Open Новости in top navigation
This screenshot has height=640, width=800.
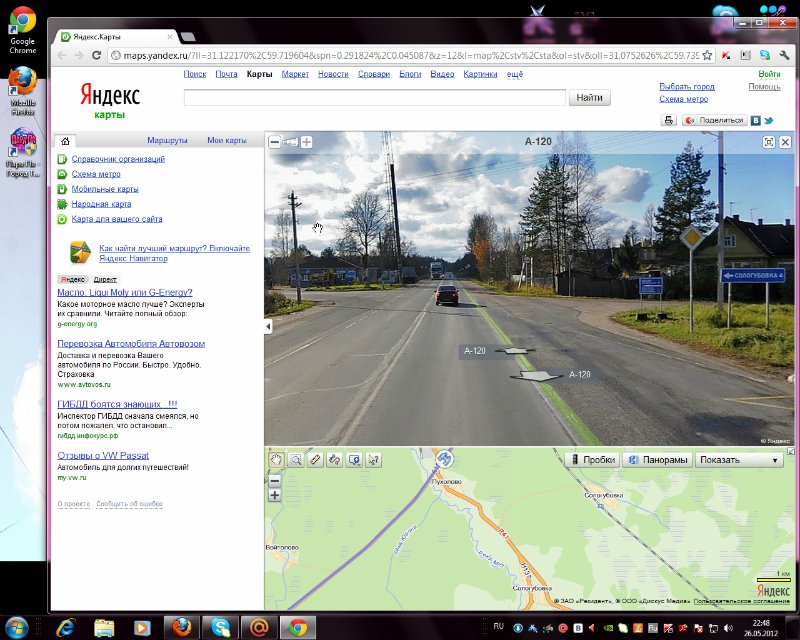click(333, 74)
